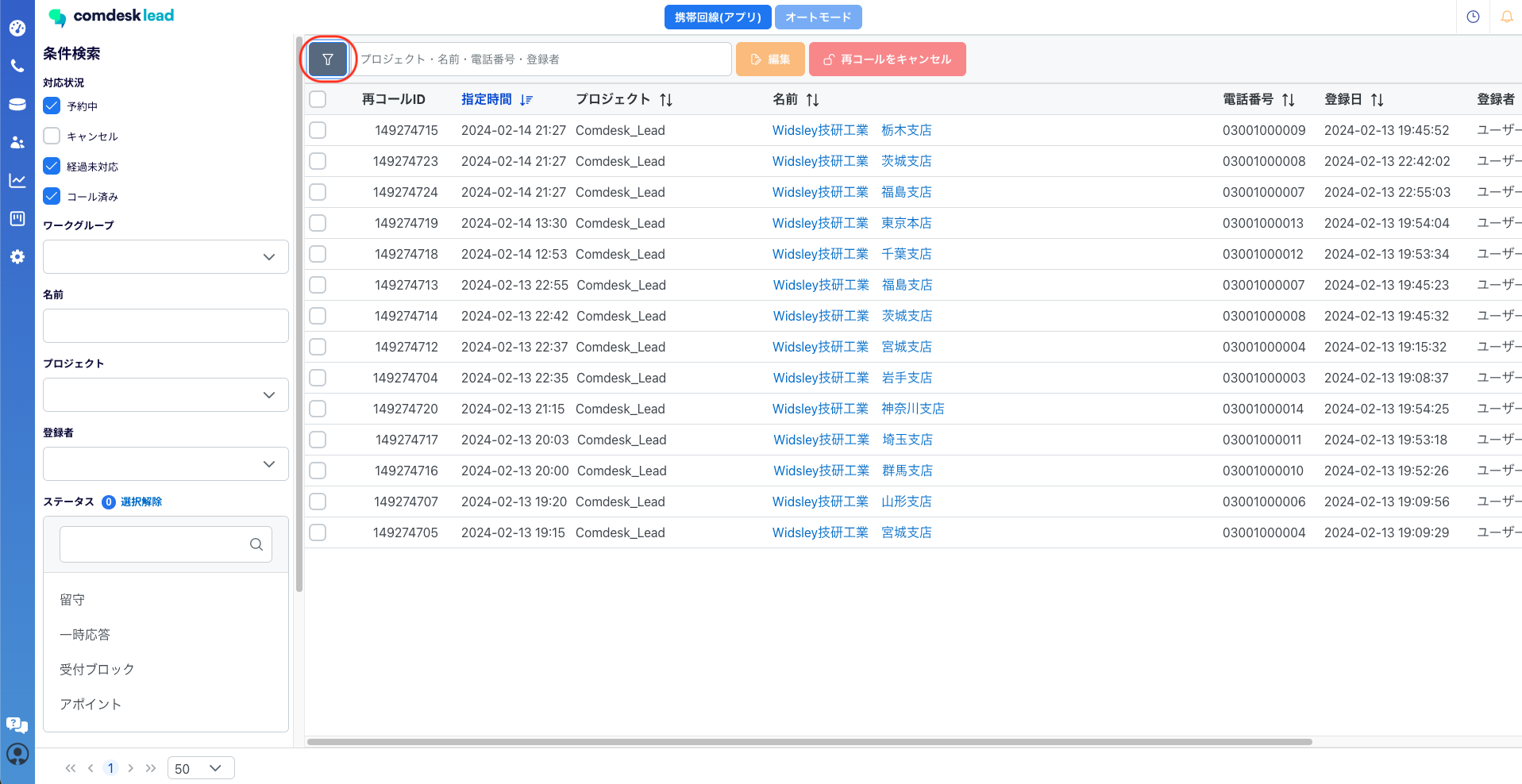Open the 登録者 dropdown
Viewport: 1522px width, 784px height.
click(165, 464)
